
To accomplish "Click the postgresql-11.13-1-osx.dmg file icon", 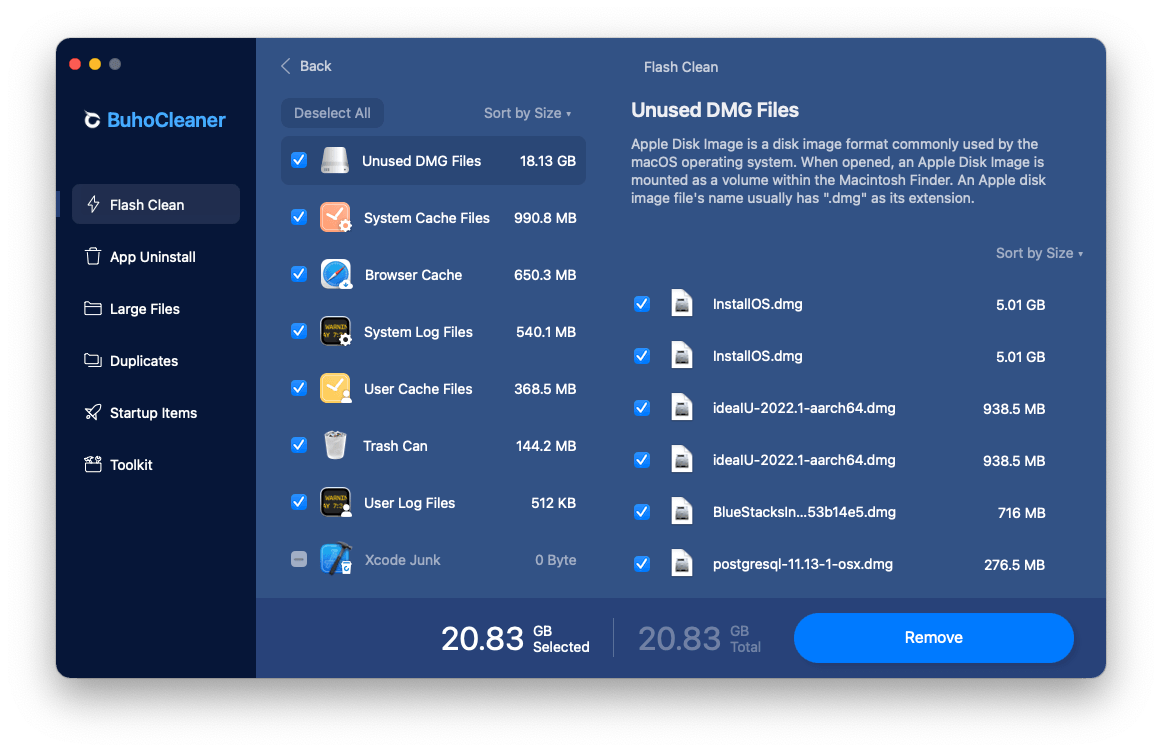I will click(682, 564).
